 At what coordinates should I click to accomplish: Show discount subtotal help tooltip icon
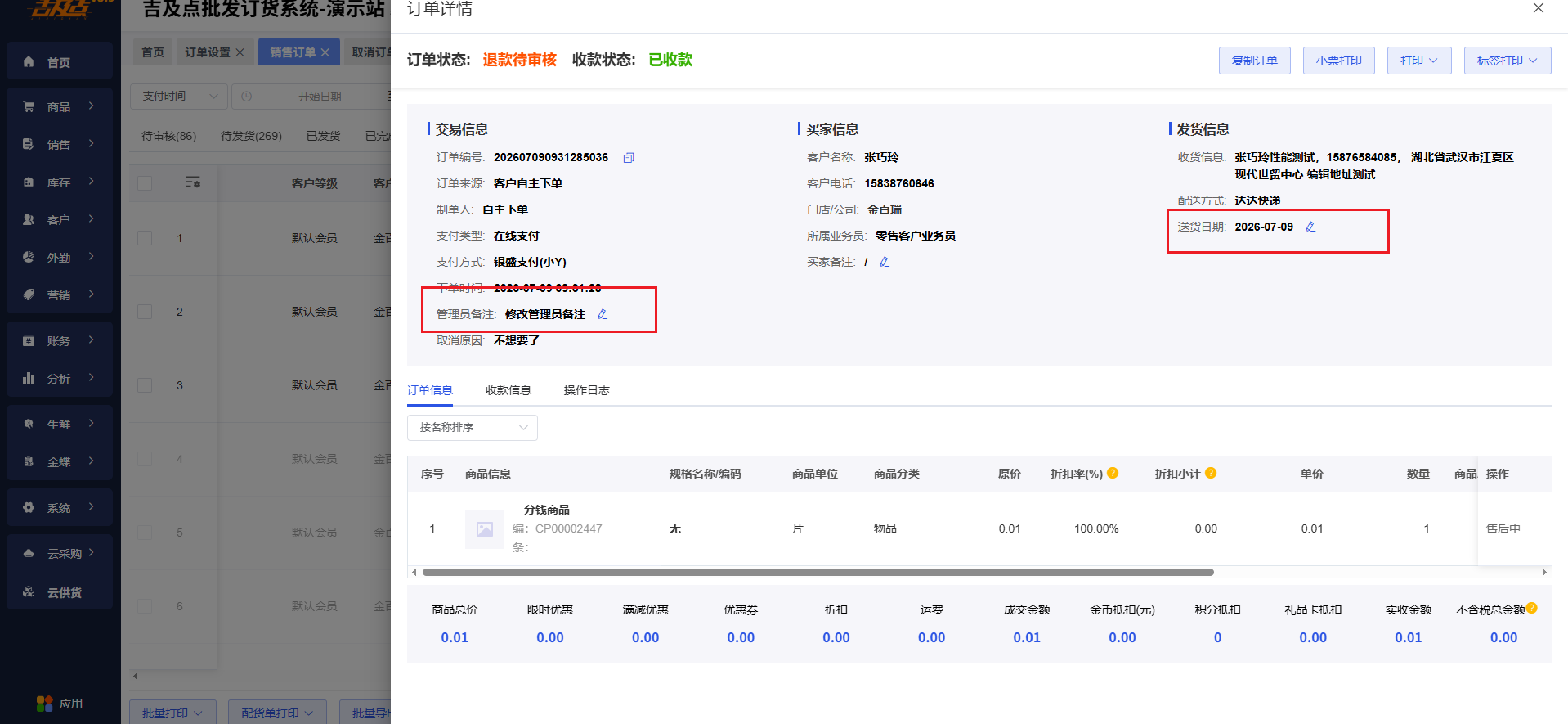[x=1211, y=473]
